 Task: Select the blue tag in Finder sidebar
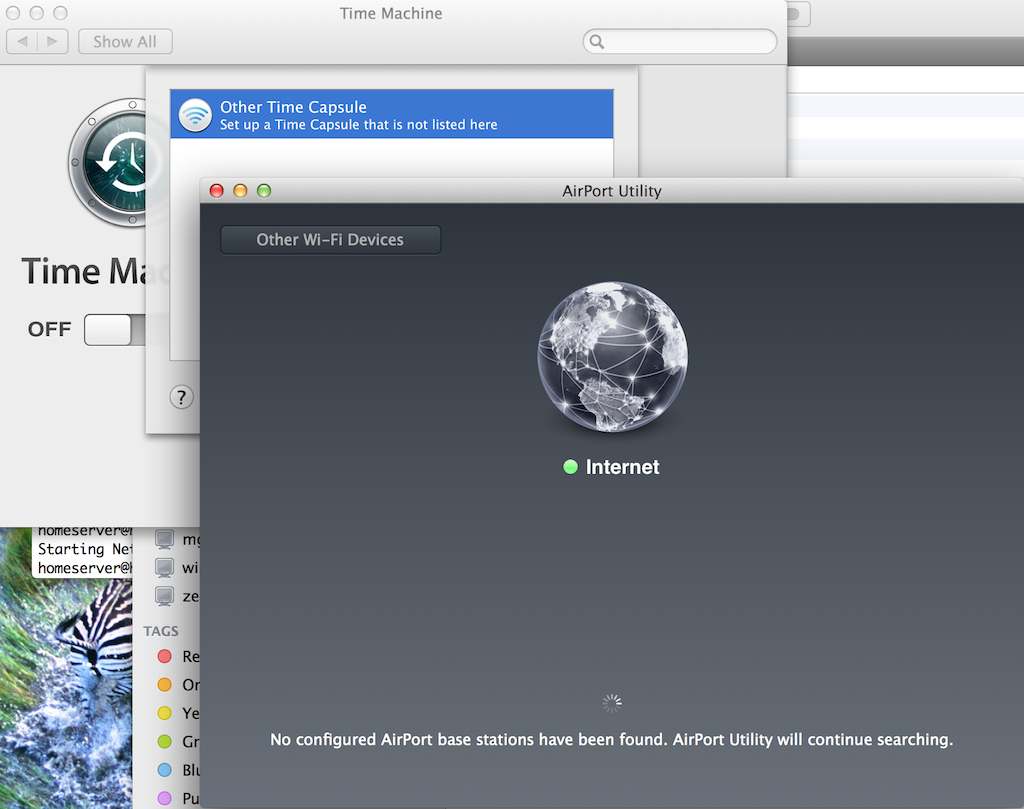tap(165, 770)
